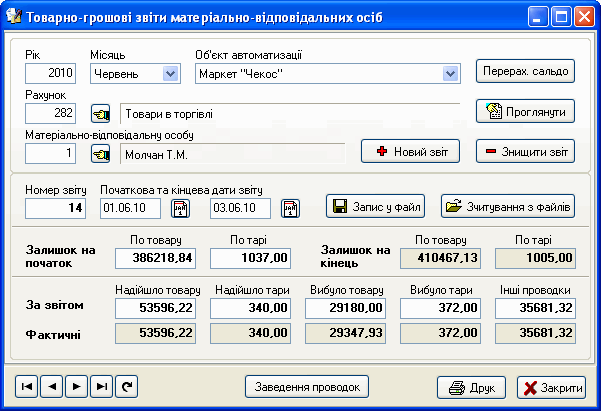Click Інші проводки report field 35681,32
601x411 pixels.
(535, 309)
